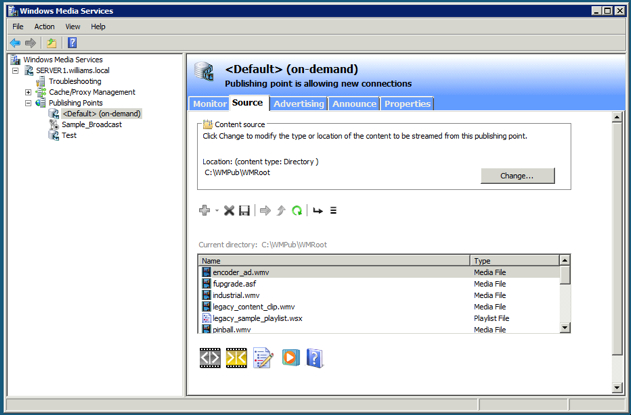Select <Default> (on-demand) in the tree
The width and height of the screenshot is (631, 415).
[102, 114]
